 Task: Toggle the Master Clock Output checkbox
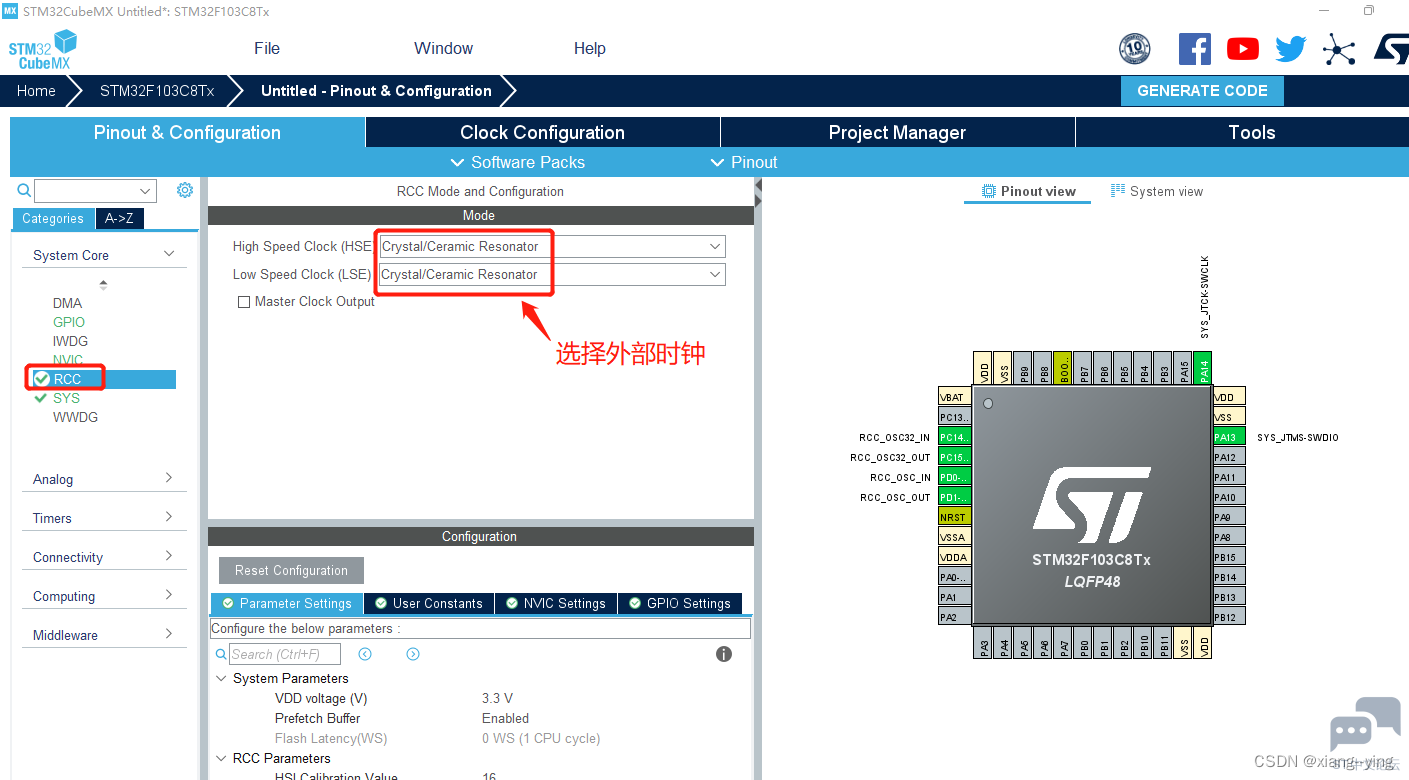243,302
